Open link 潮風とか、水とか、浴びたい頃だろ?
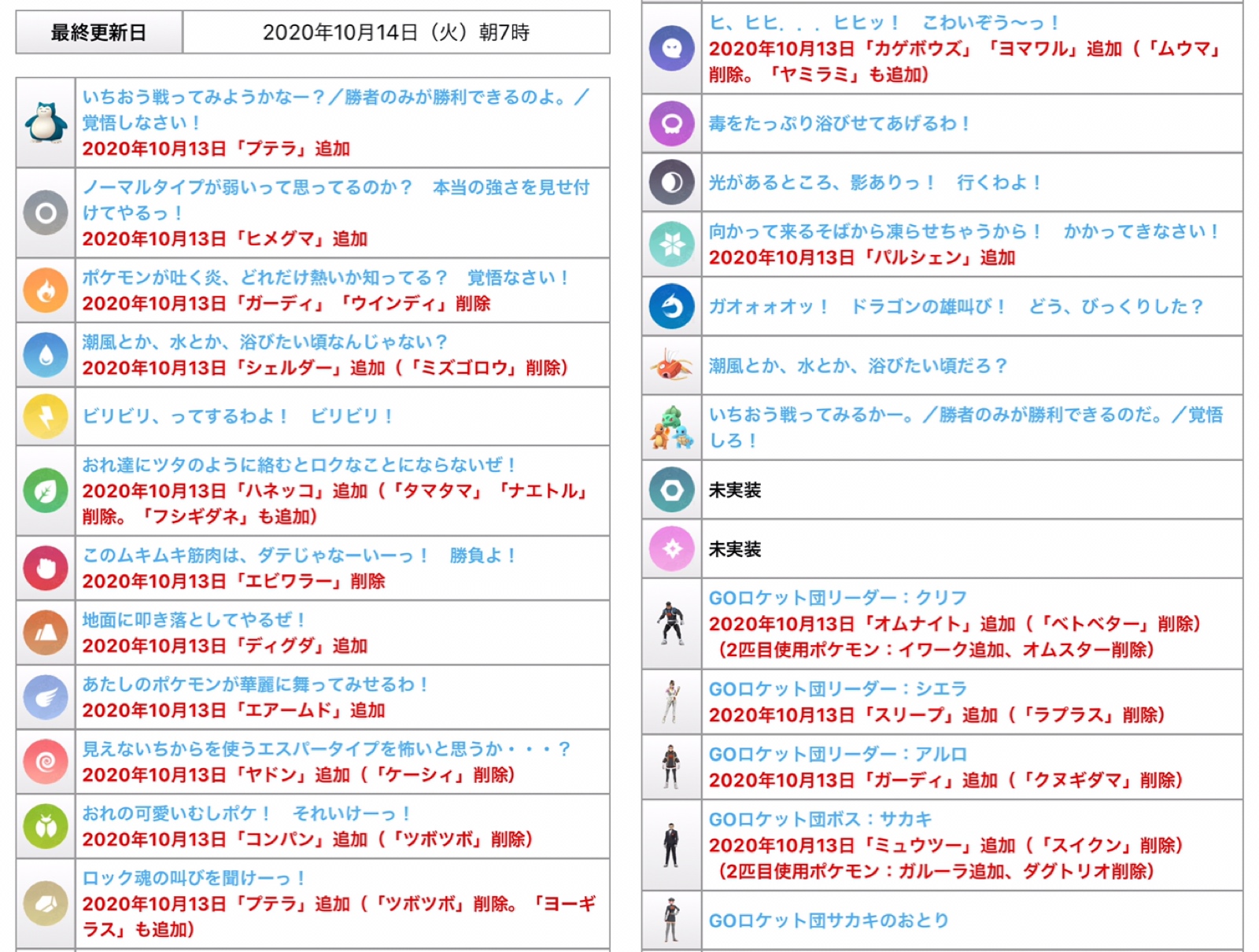The image size is (1259, 952). pyautogui.click(x=858, y=366)
